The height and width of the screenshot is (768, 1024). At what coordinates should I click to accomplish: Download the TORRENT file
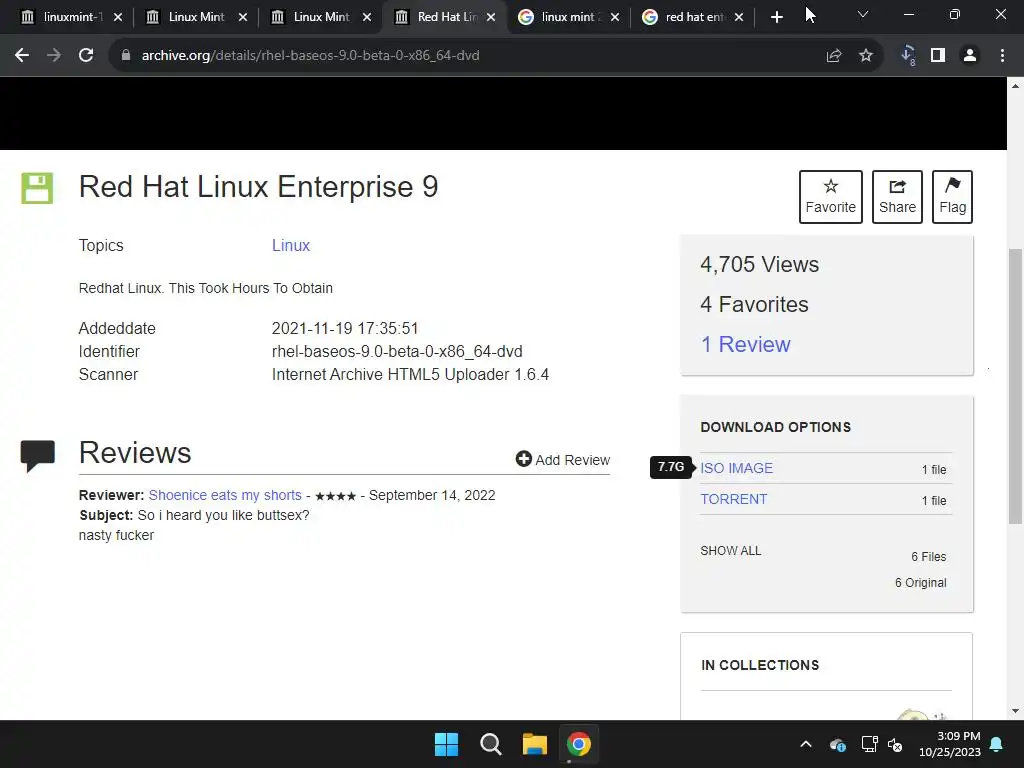(734, 499)
